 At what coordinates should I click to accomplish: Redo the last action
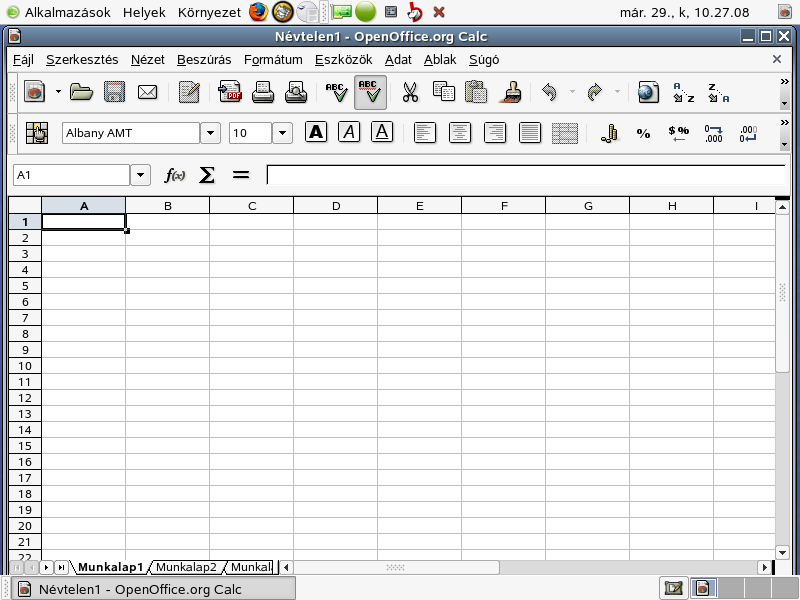coord(595,92)
